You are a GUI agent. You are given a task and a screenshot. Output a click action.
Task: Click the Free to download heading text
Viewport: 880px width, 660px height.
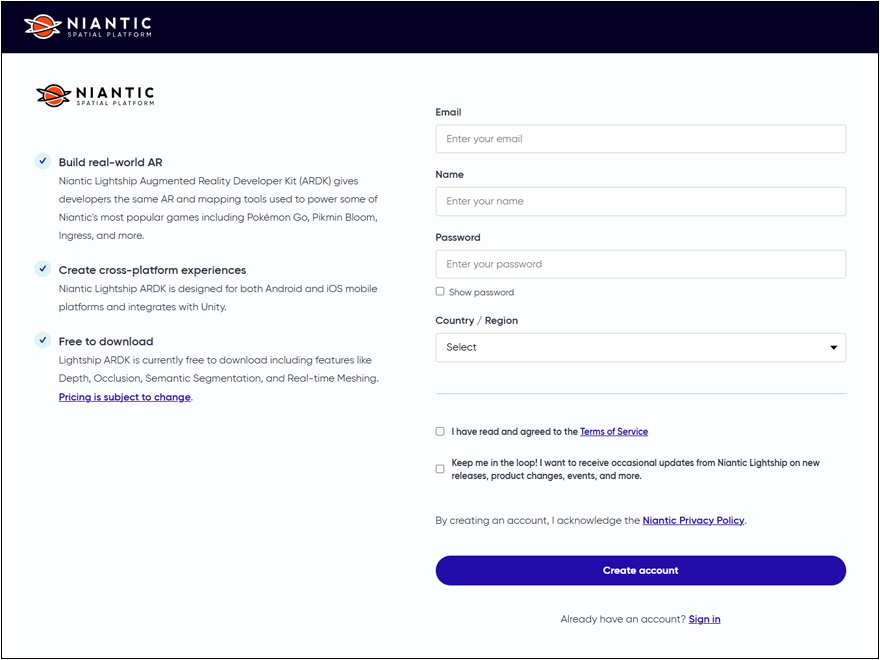pos(106,341)
